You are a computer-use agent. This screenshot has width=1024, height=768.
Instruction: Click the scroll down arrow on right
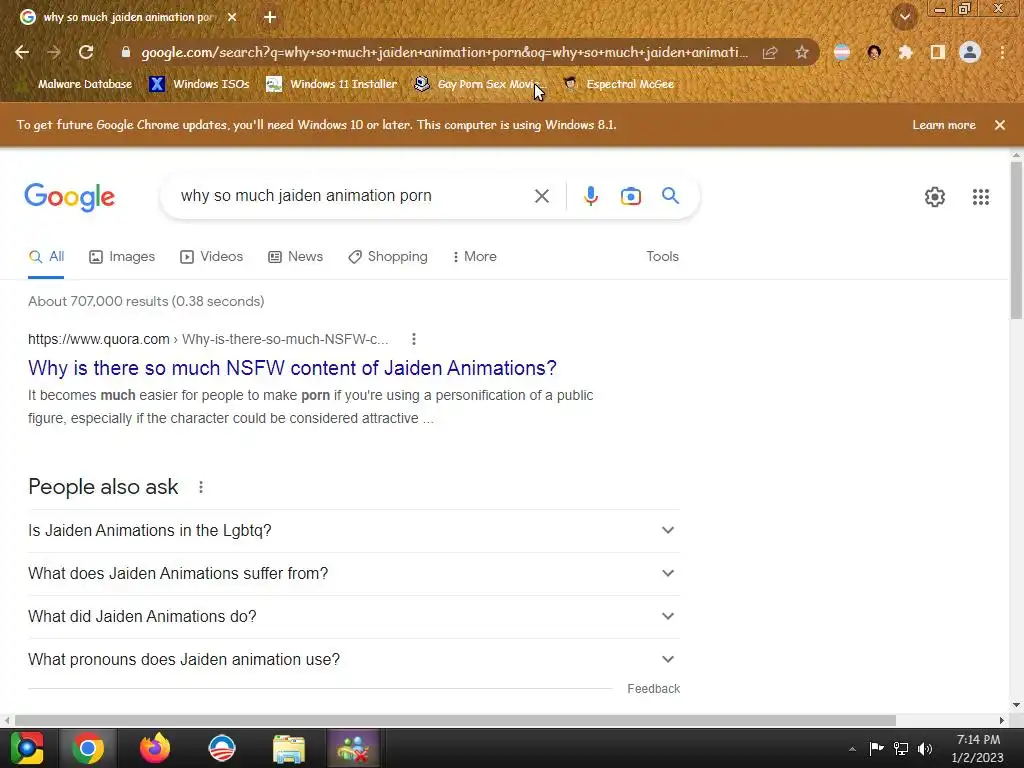pyautogui.click(x=1016, y=705)
